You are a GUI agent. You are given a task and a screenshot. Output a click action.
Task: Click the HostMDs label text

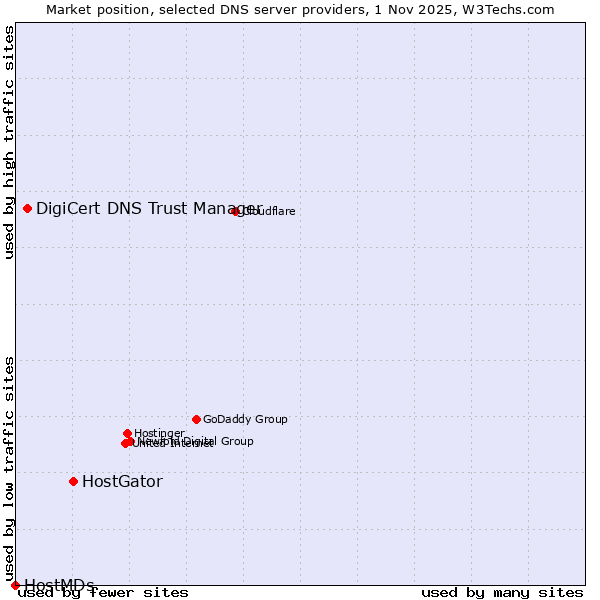point(59,586)
